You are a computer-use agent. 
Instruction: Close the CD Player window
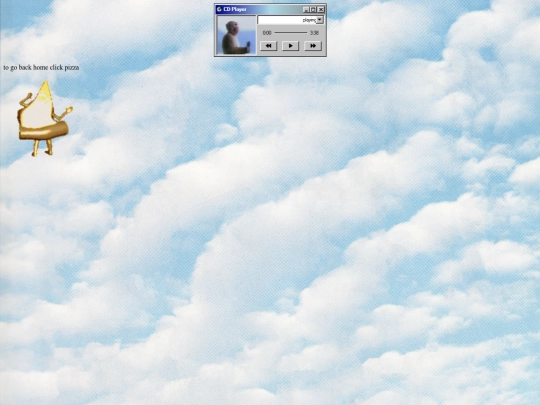point(321,10)
